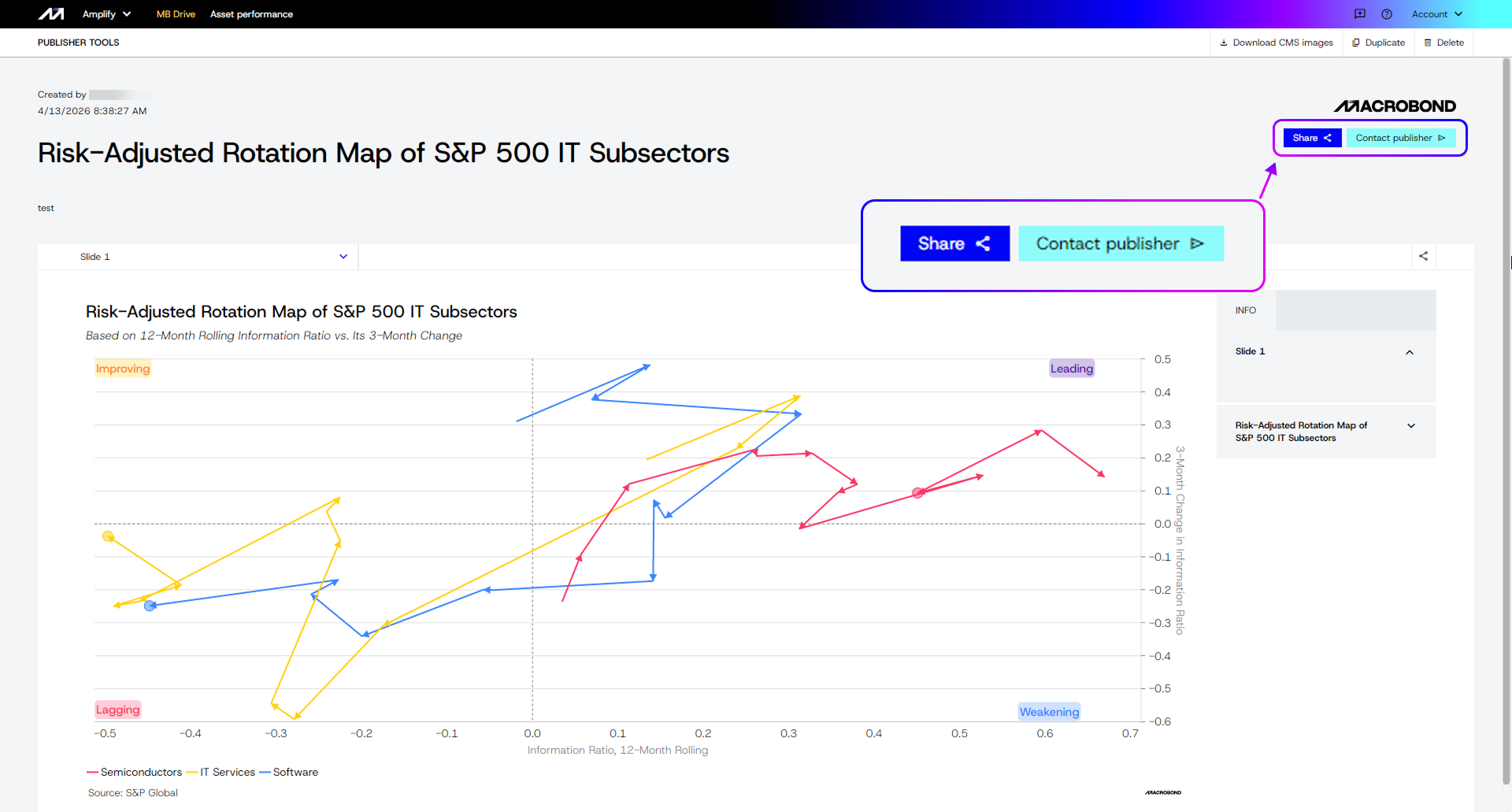
Task: Click the help question mark icon
Action: pos(1387,14)
